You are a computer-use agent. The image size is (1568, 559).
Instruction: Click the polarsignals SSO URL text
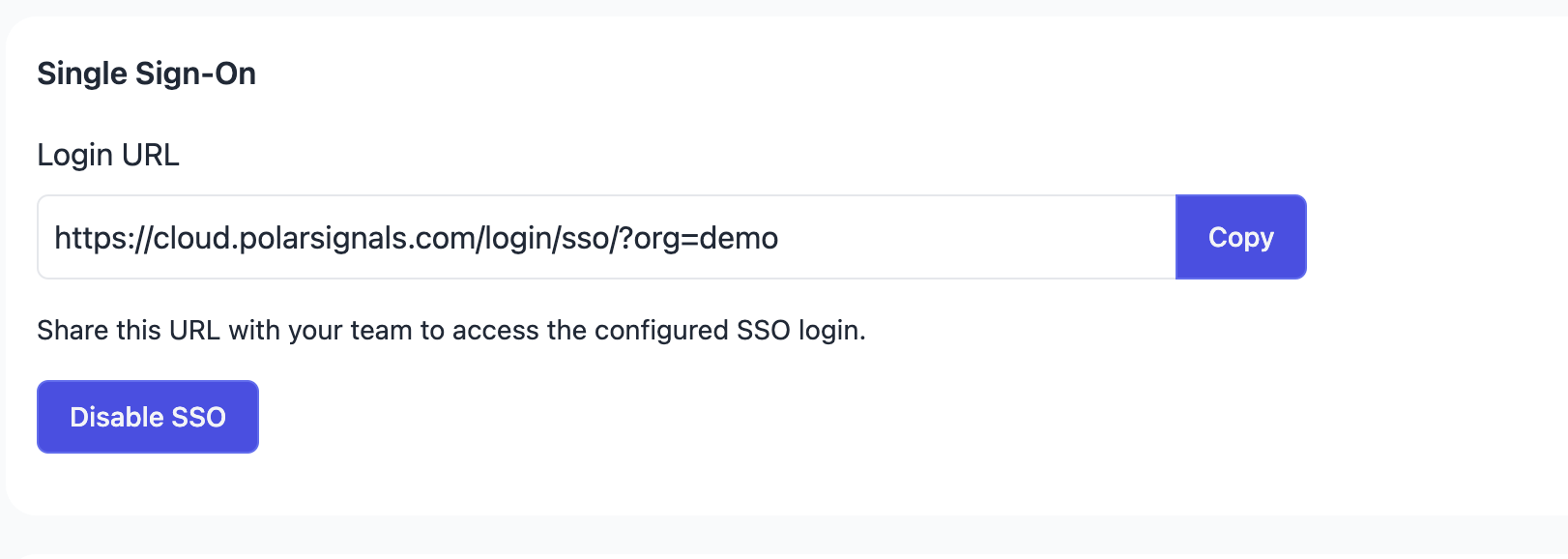(416, 238)
